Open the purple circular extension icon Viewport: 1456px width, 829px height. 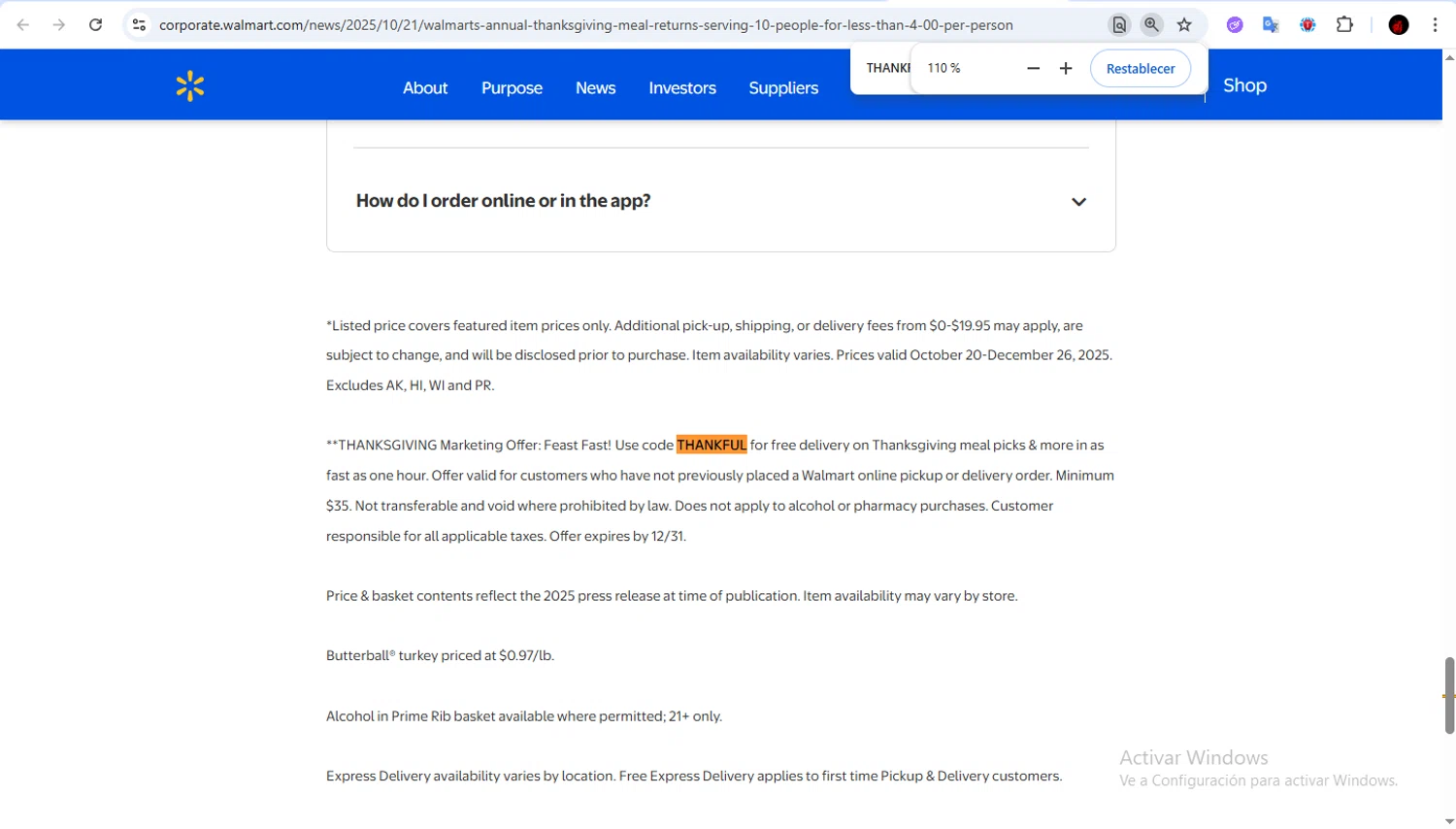pyautogui.click(x=1235, y=25)
